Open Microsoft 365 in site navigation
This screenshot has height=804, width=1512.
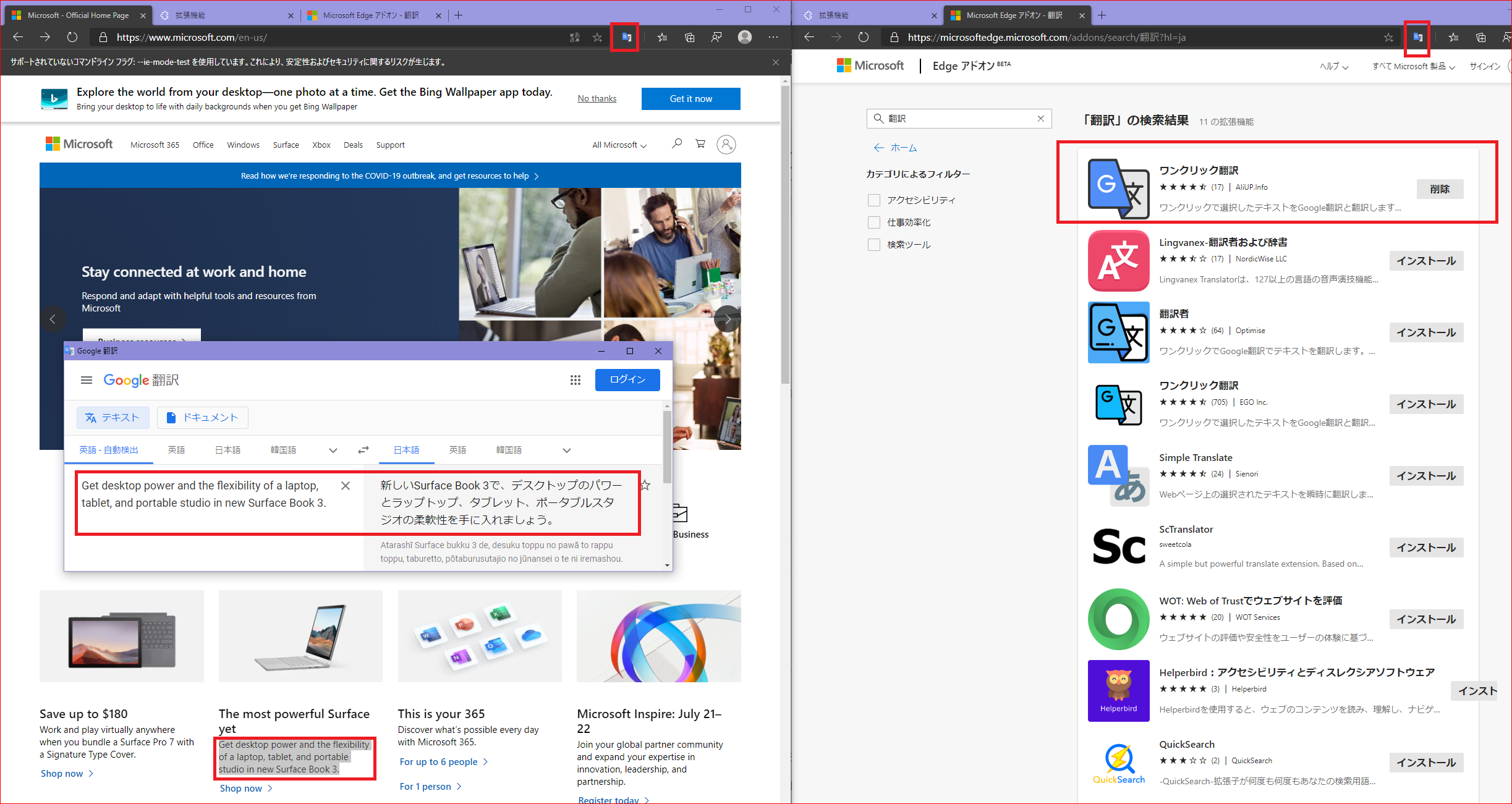[x=155, y=145]
